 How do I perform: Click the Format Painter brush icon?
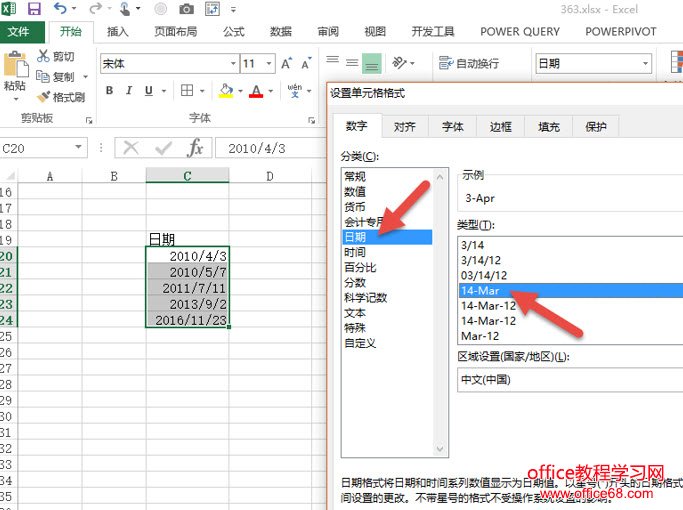click(x=44, y=97)
